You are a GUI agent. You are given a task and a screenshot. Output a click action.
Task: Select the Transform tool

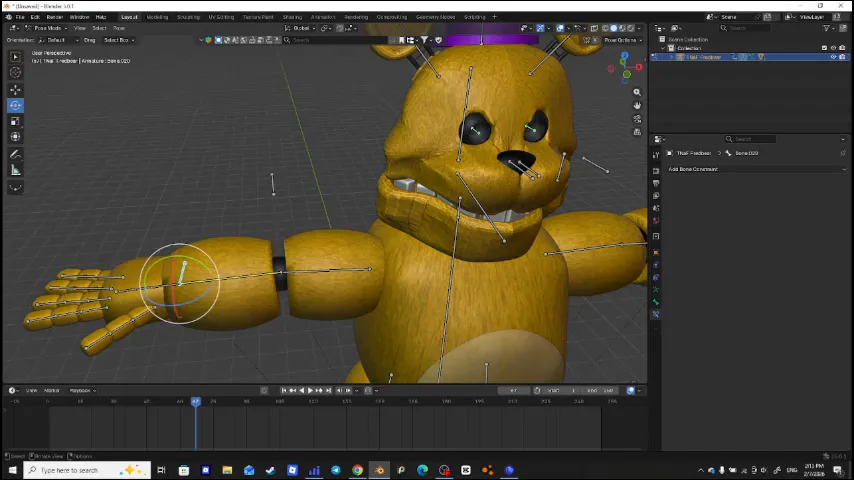click(x=15, y=137)
